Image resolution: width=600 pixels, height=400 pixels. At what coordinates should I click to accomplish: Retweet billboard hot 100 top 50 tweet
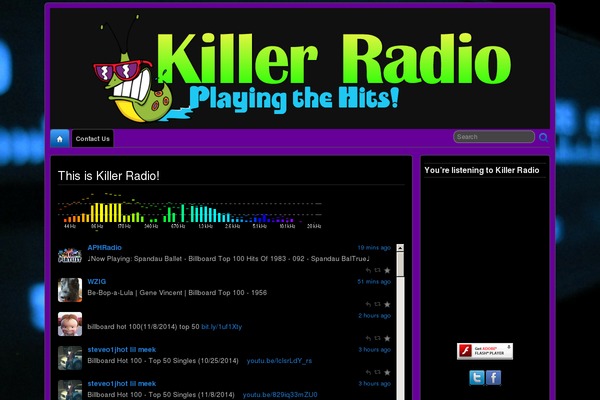pyautogui.click(x=377, y=338)
